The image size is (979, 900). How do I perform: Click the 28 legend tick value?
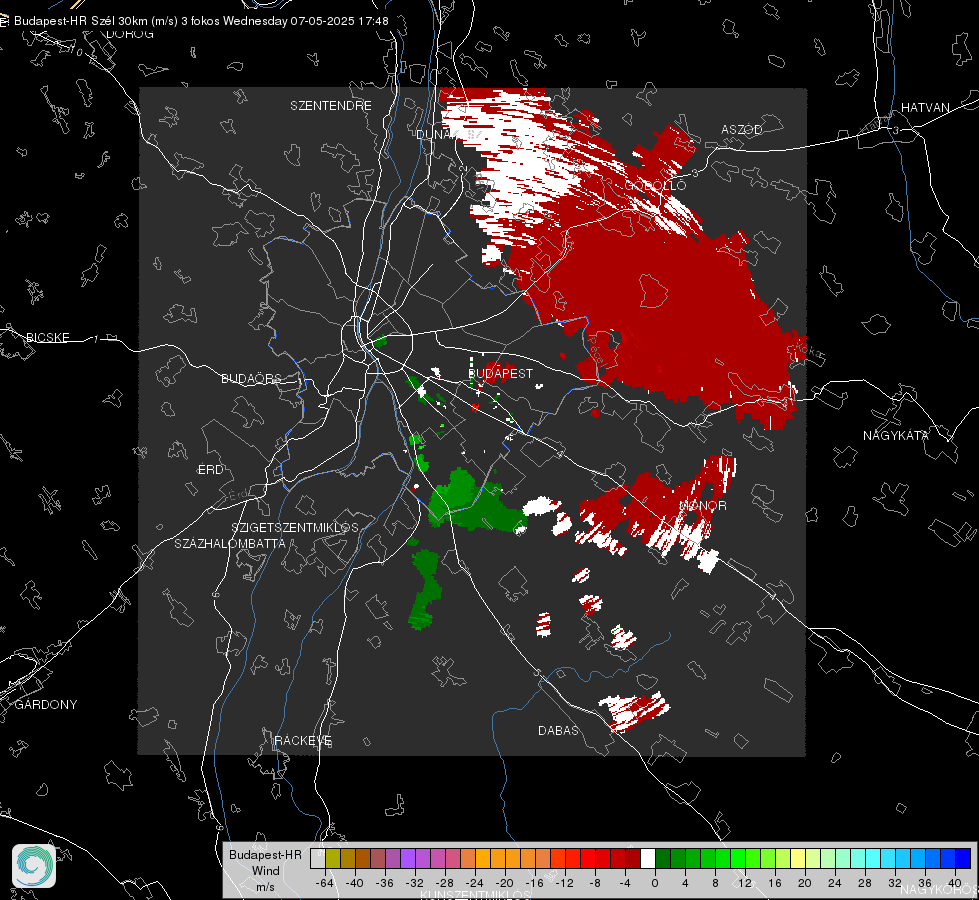[865, 883]
